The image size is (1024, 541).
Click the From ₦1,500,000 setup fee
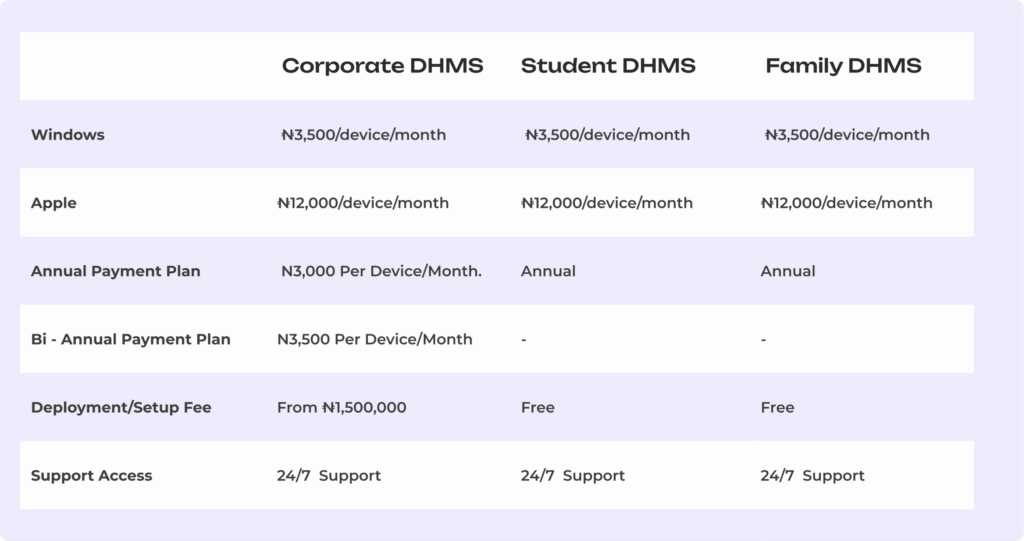tap(342, 407)
